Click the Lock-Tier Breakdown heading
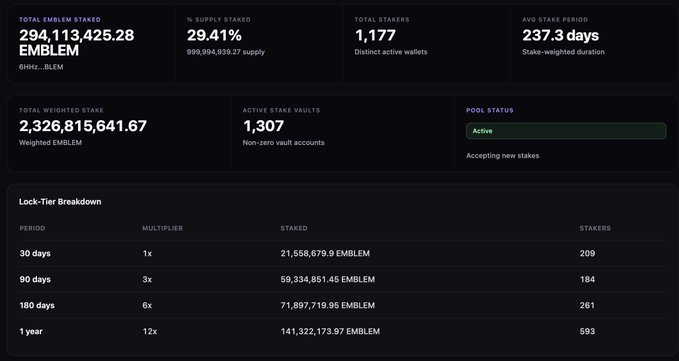This screenshot has width=679, height=361. click(60, 202)
